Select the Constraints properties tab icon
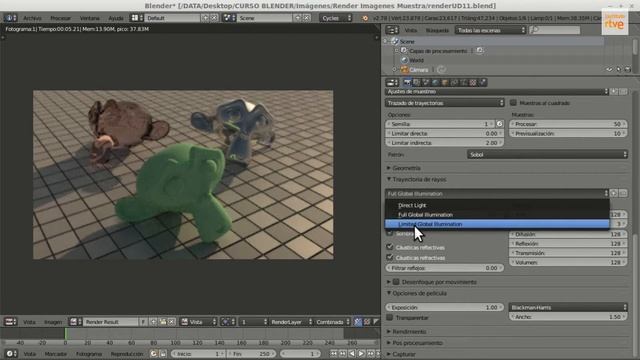Screen dimensions: 640x360 click(454, 82)
